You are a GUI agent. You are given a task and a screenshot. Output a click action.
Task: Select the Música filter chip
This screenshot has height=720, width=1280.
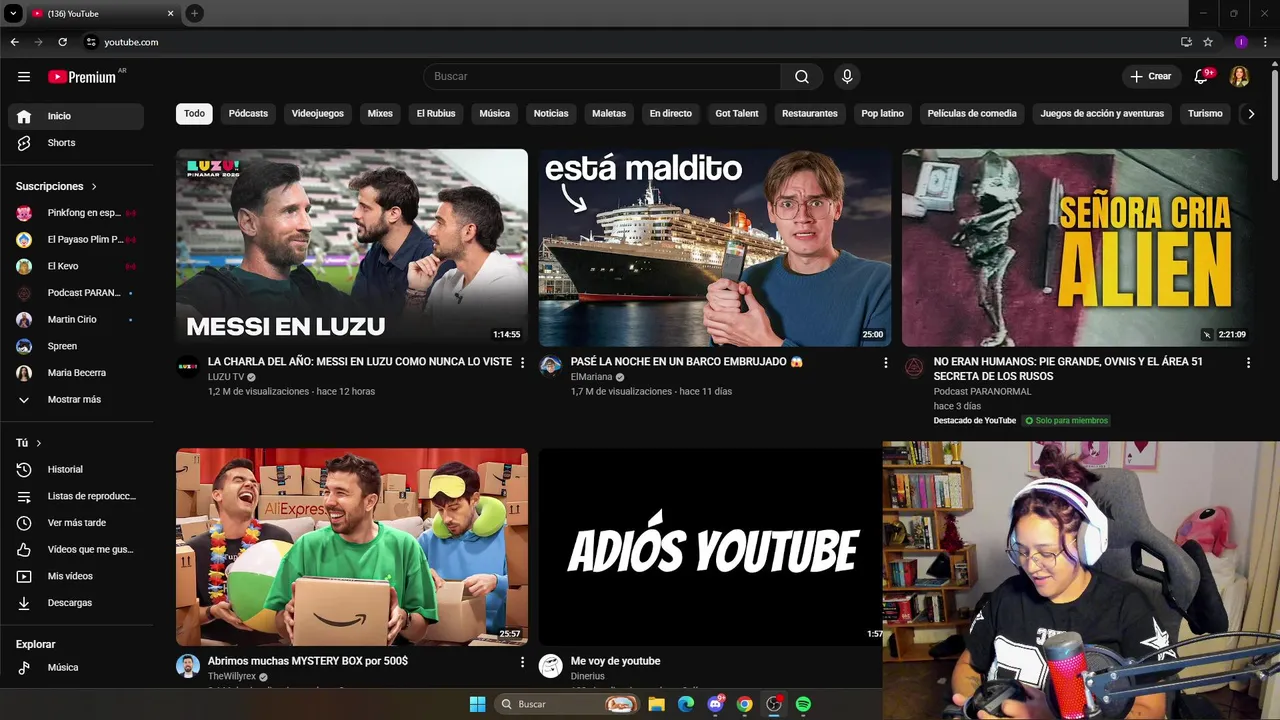495,114
